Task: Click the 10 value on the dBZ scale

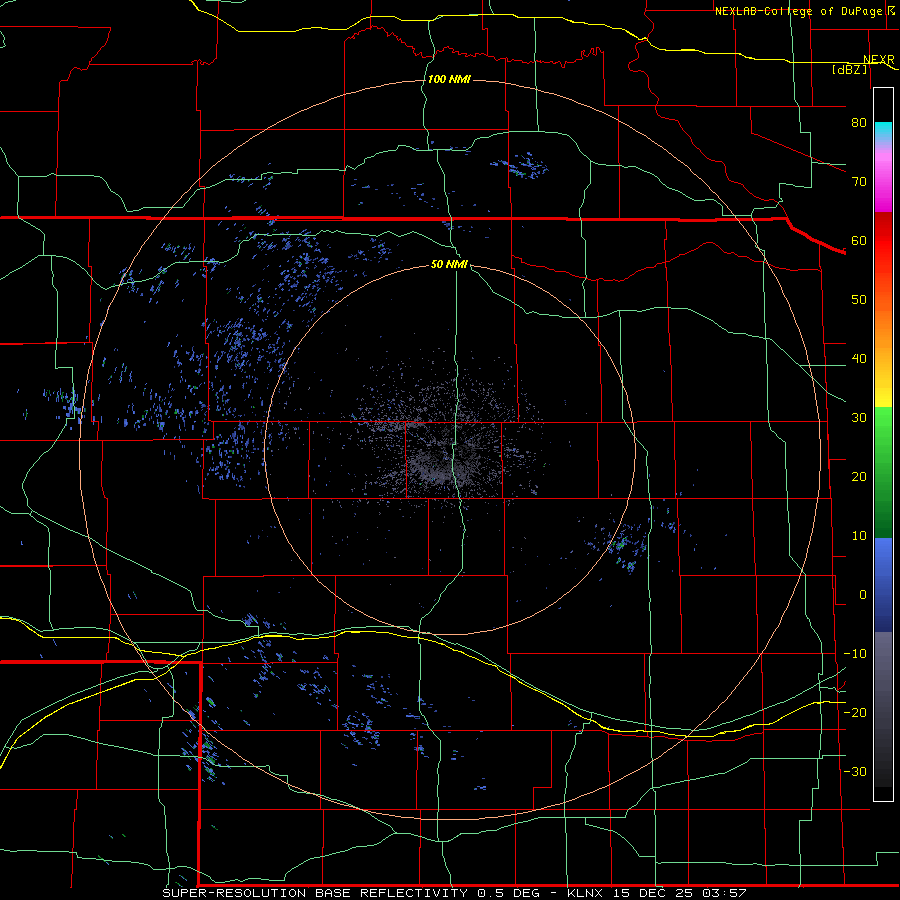Action: 859,536
